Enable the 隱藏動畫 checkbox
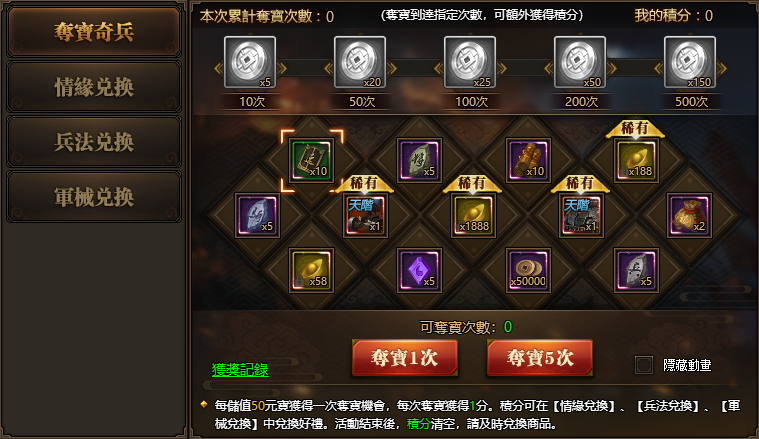This screenshot has height=439, width=759. (644, 365)
